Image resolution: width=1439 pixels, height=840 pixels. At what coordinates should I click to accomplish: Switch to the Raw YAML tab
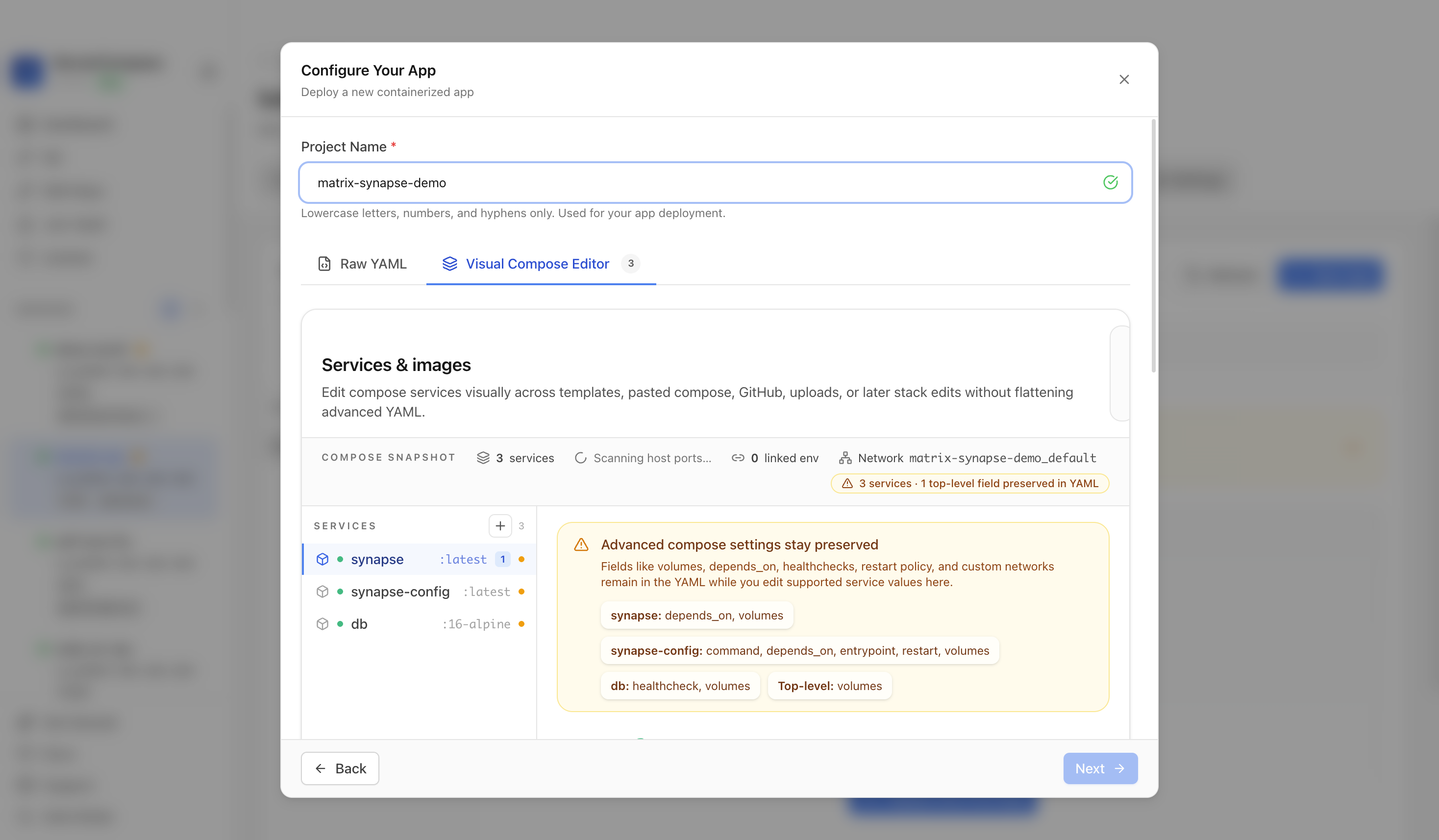362,264
